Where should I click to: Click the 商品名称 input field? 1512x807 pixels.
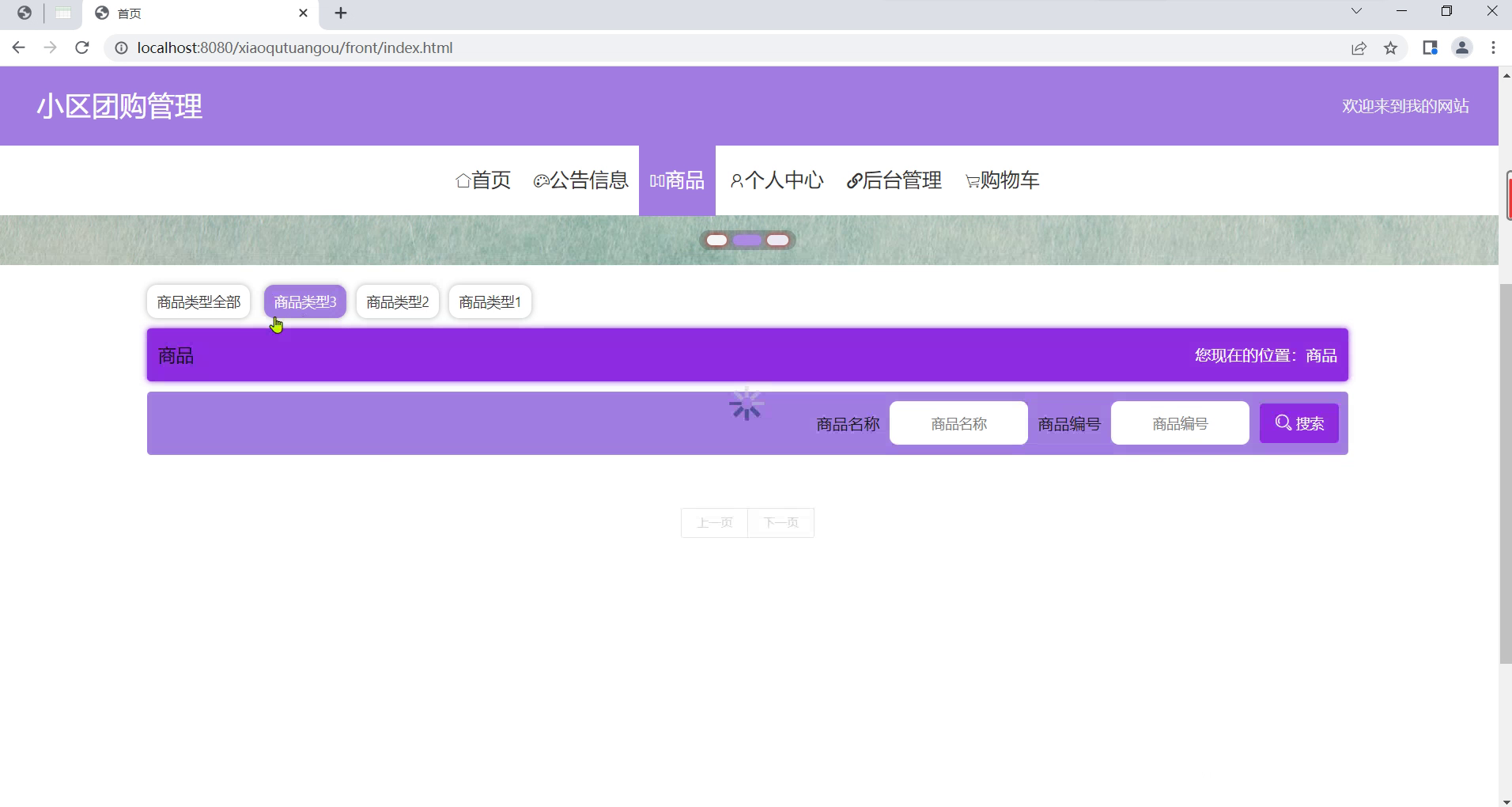point(958,423)
